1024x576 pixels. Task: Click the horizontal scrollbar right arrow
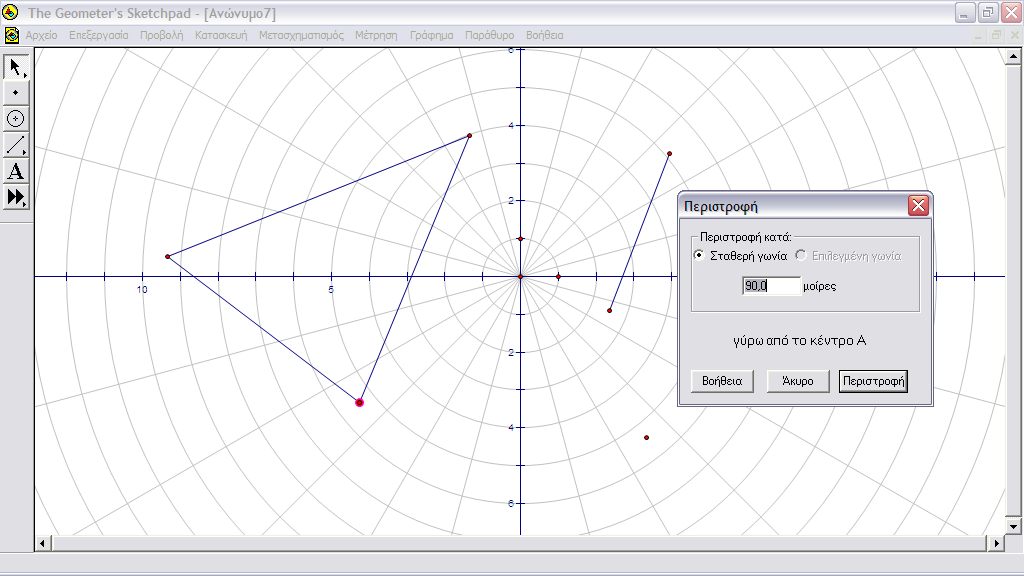[x=997, y=543]
